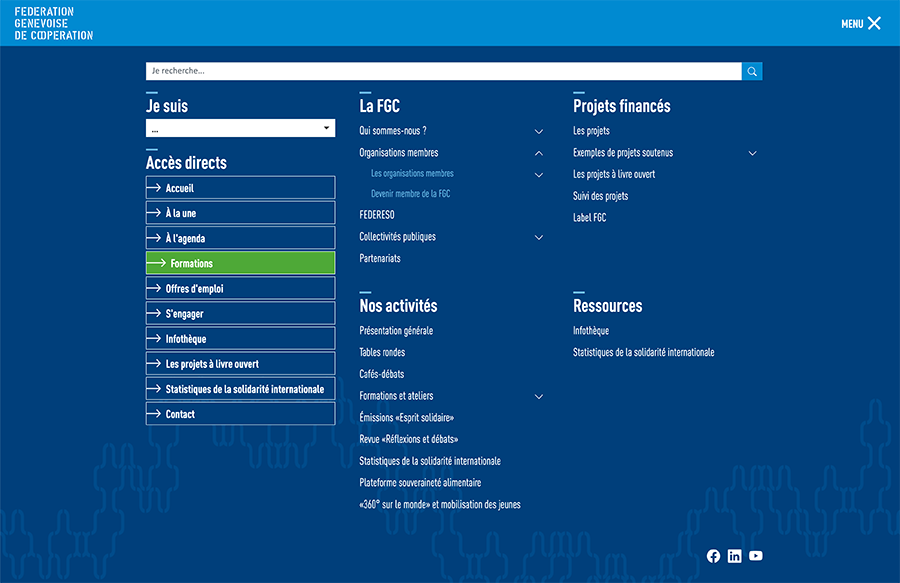This screenshot has height=583, width=900.
Task: Open 'Formations et ateliers' menu item
Action: click(396, 396)
